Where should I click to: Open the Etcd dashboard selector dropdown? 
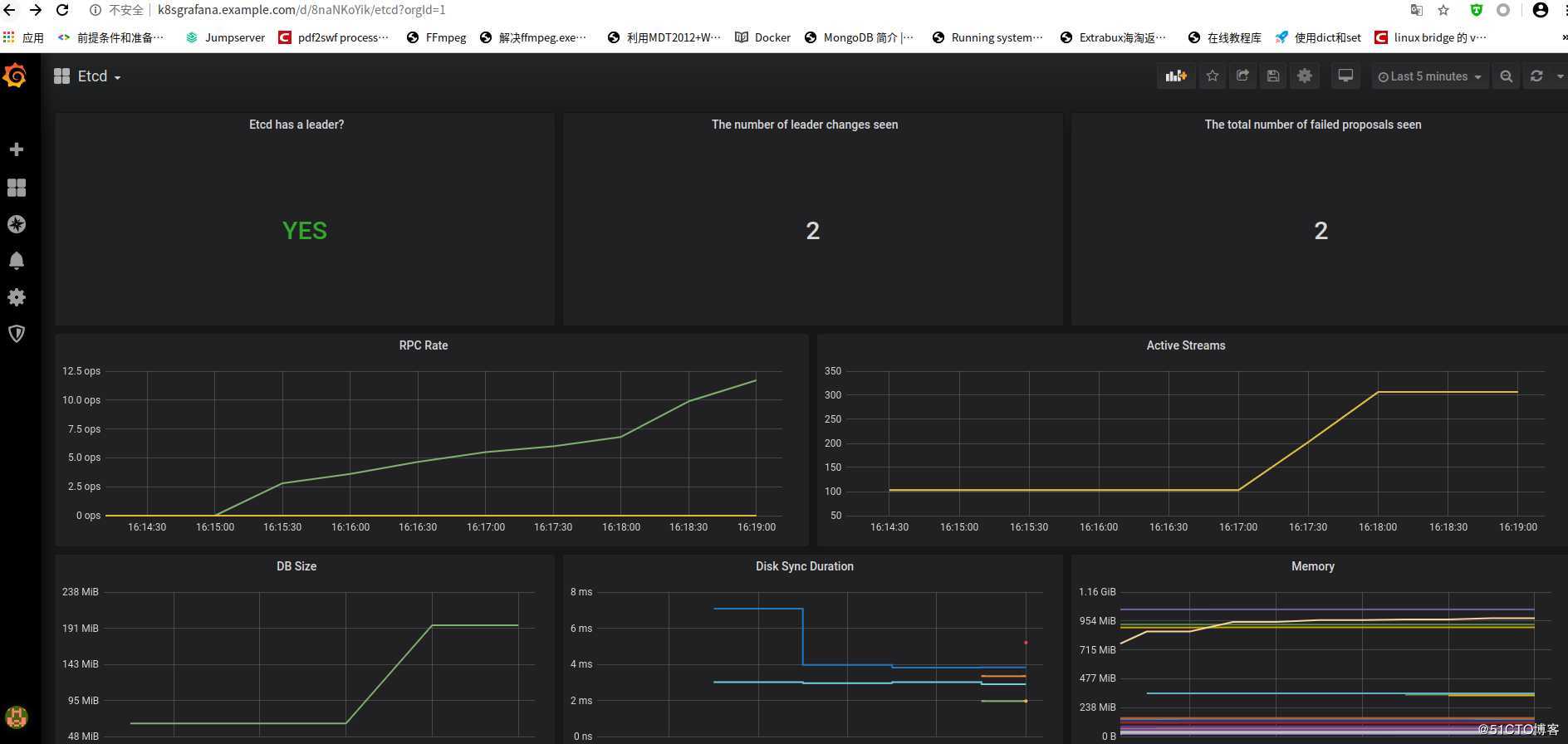click(x=88, y=76)
